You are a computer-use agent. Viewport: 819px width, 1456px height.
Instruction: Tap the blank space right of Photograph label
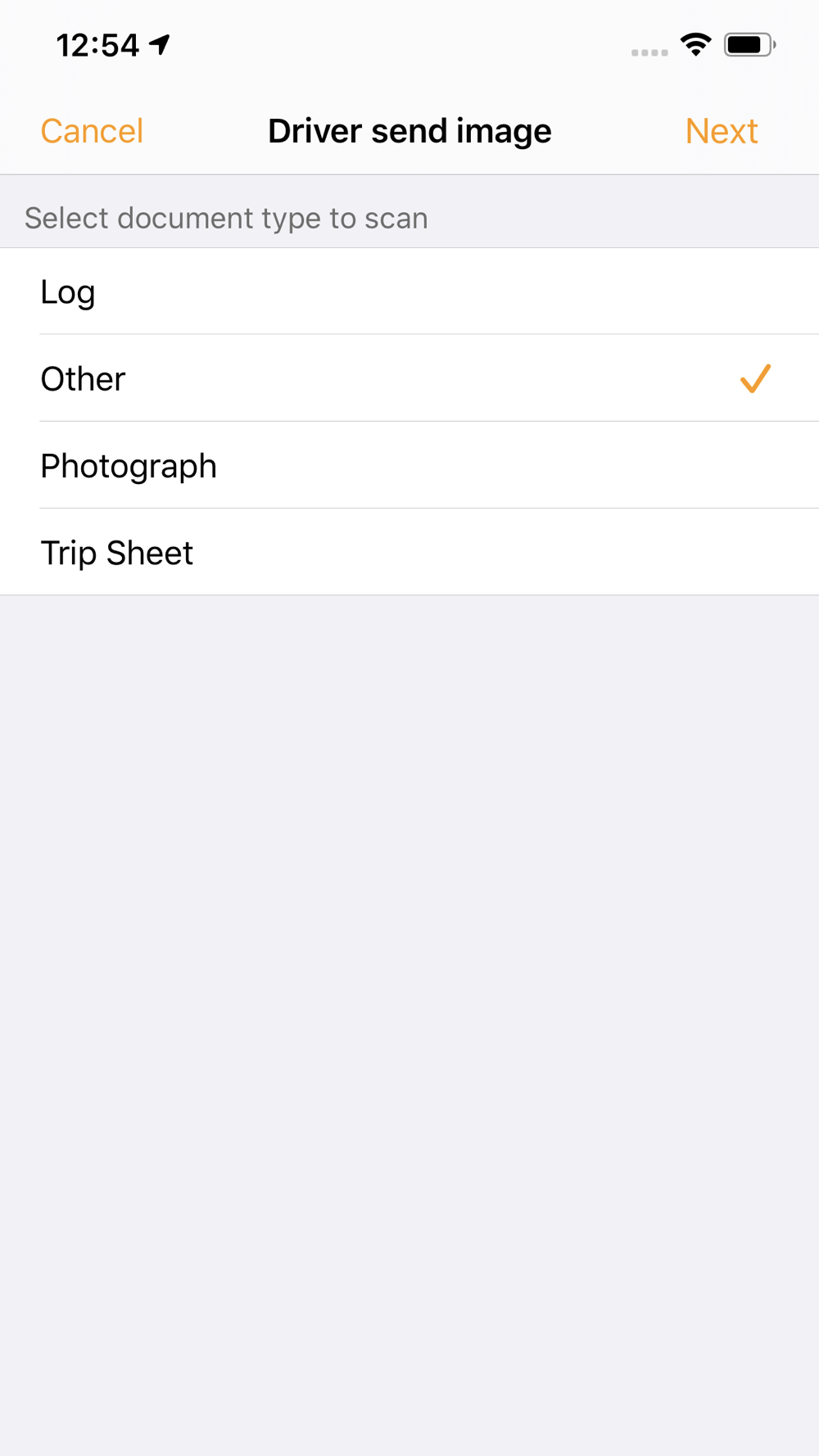coord(516,465)
